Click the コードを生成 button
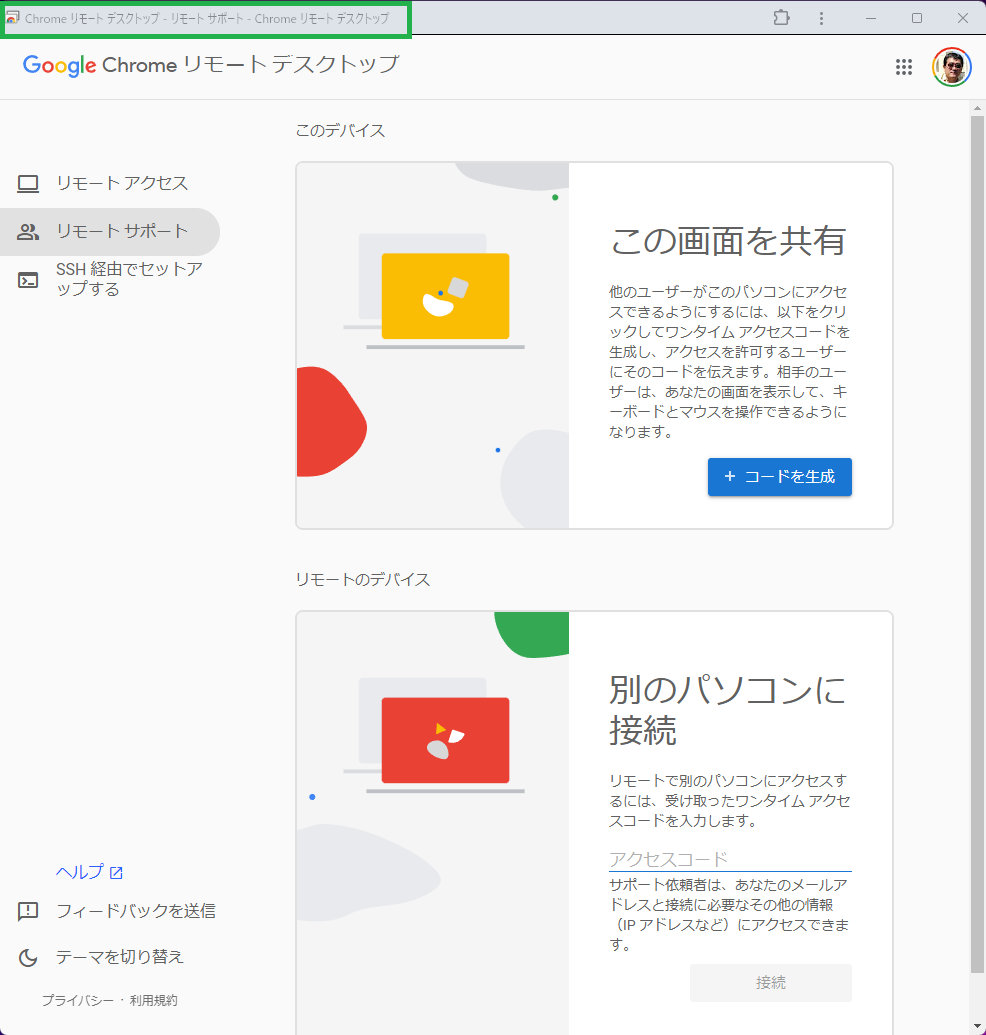 pyautogui.click(x=779, y=477)
